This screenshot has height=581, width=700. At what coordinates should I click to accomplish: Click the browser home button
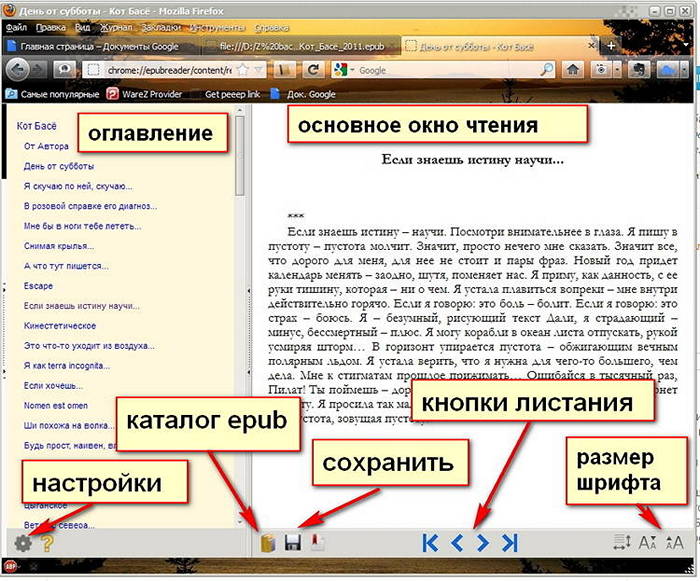574,70
